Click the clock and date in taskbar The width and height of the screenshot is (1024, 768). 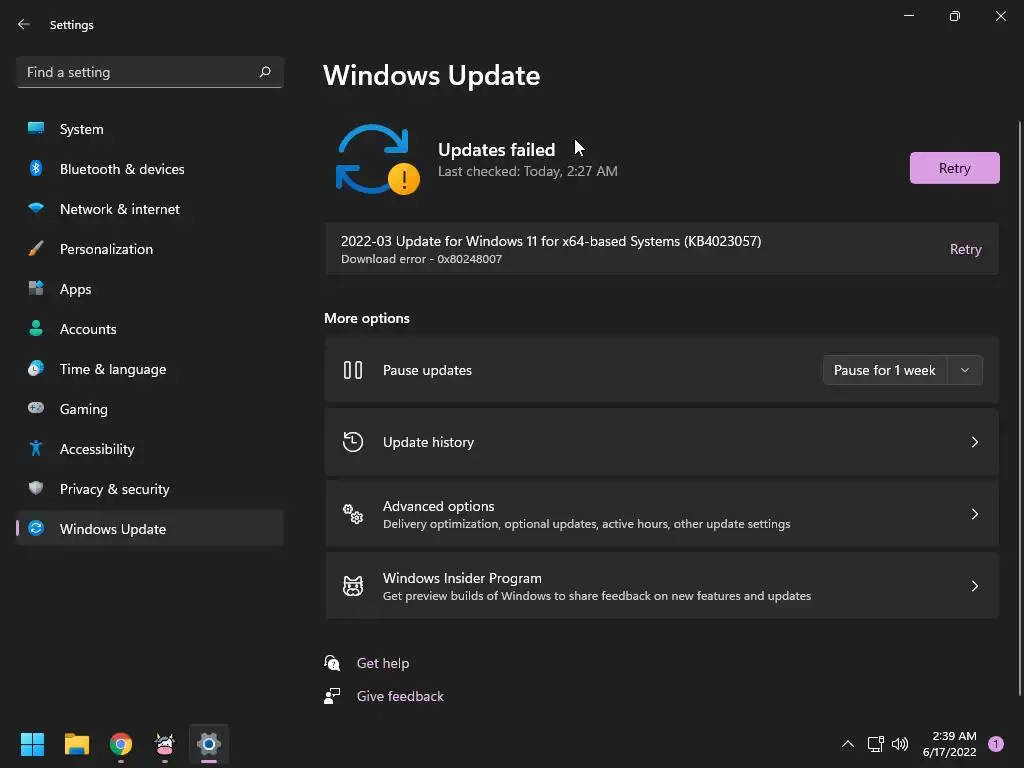pyautogui.click(x=950, y=744)
